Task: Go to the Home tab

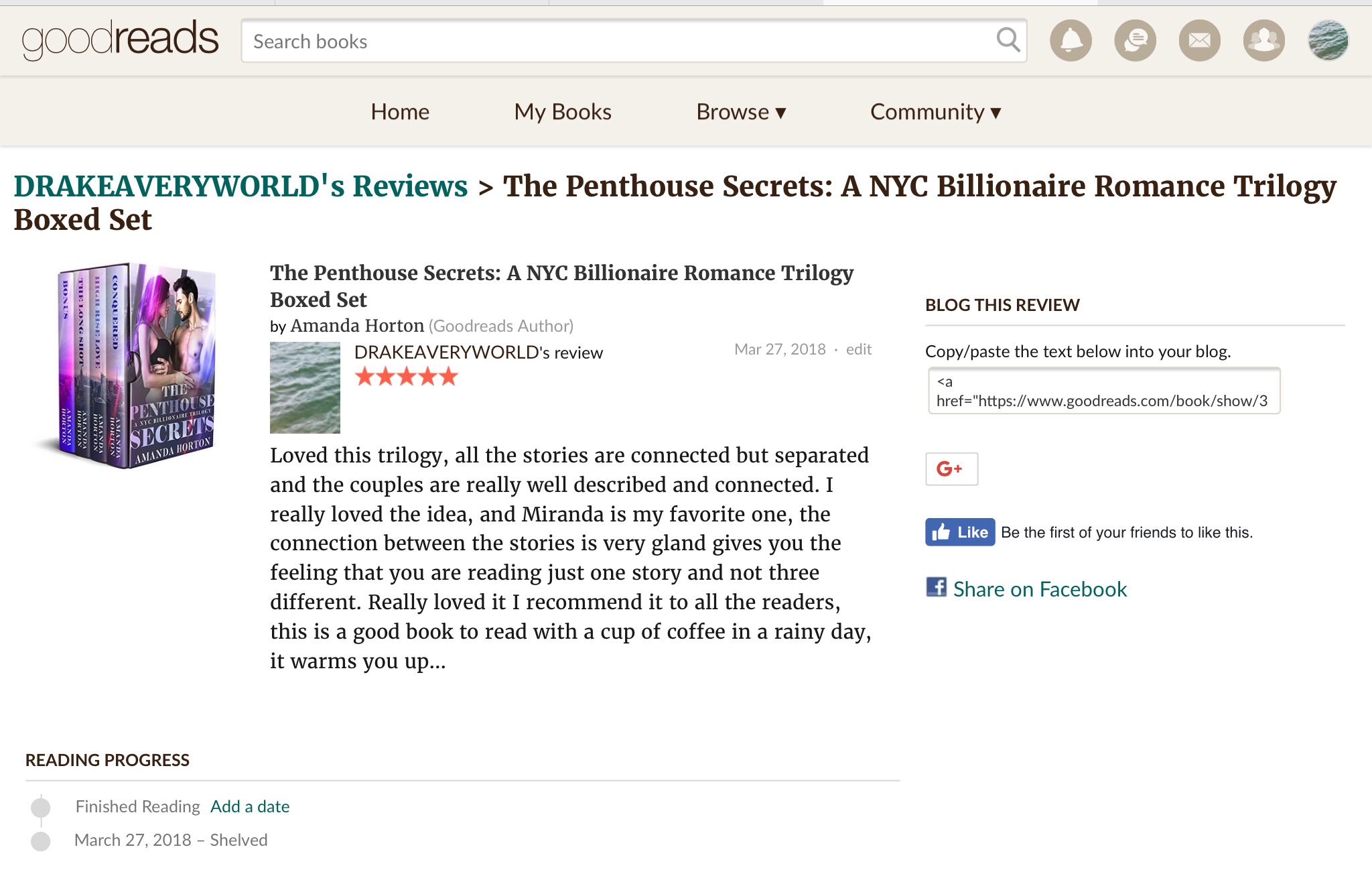Action: pyautogui.click(x=400, y=112)
